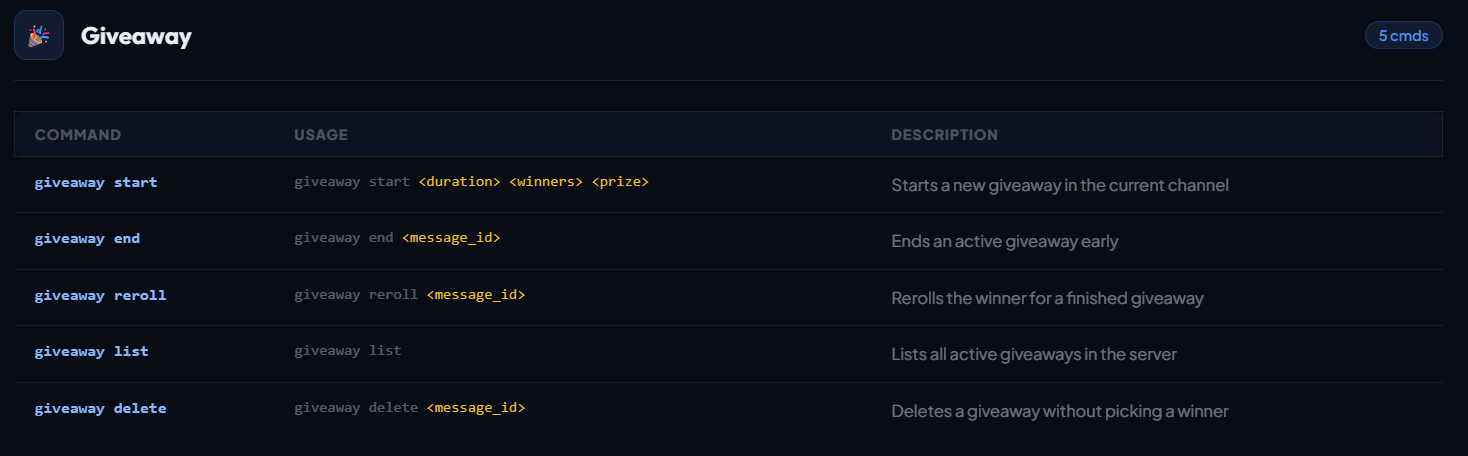The image size is (1468, 456).
Task: Click the Giveaway section title
Action: [136, 37]
